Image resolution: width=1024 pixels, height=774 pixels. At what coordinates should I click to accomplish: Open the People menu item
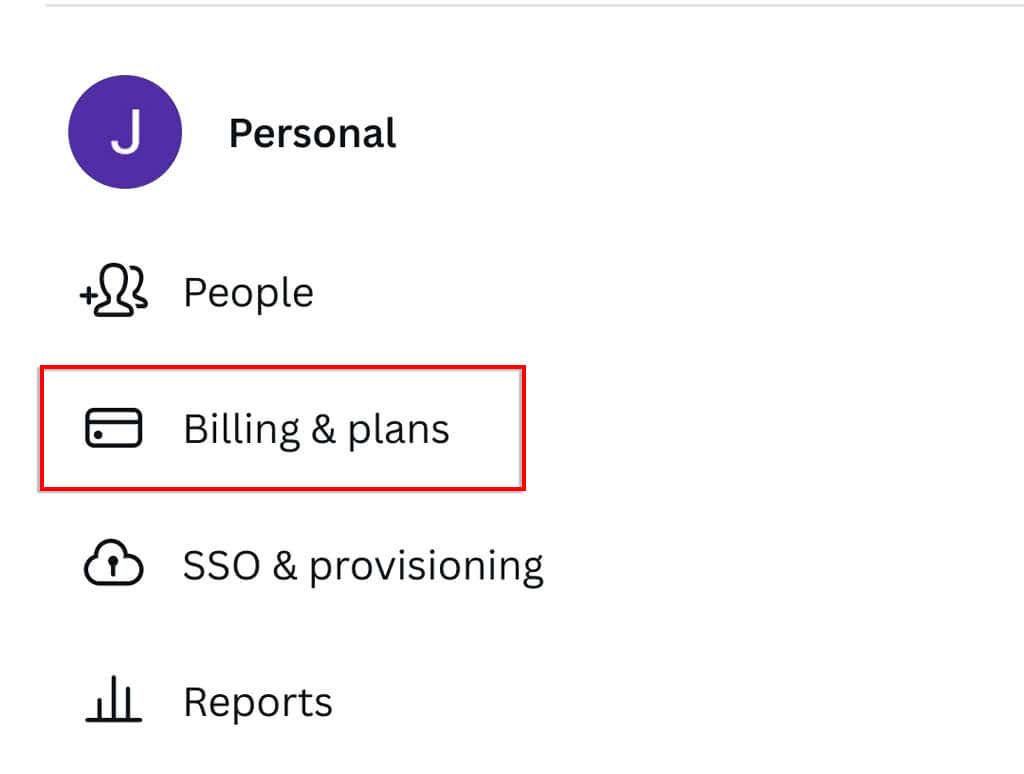tap(248, 293)
